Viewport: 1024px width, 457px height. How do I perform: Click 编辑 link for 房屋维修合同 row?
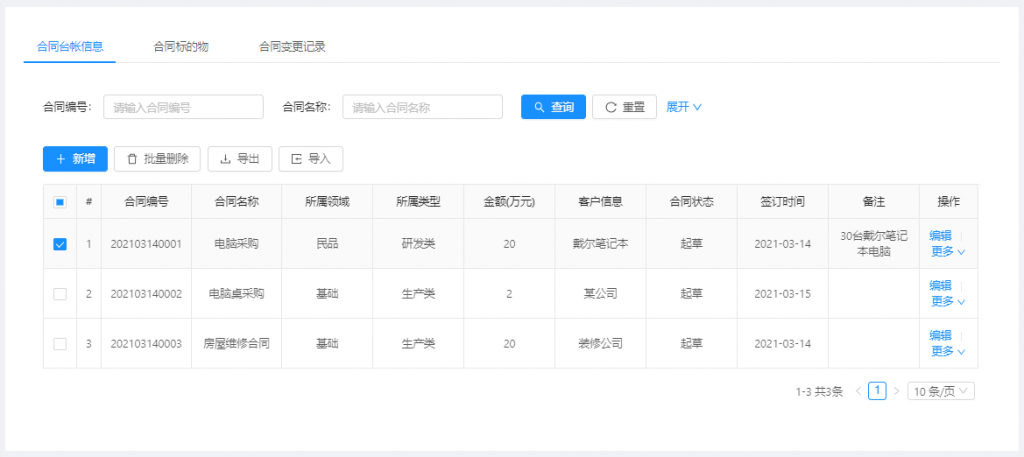click(940, 336)
